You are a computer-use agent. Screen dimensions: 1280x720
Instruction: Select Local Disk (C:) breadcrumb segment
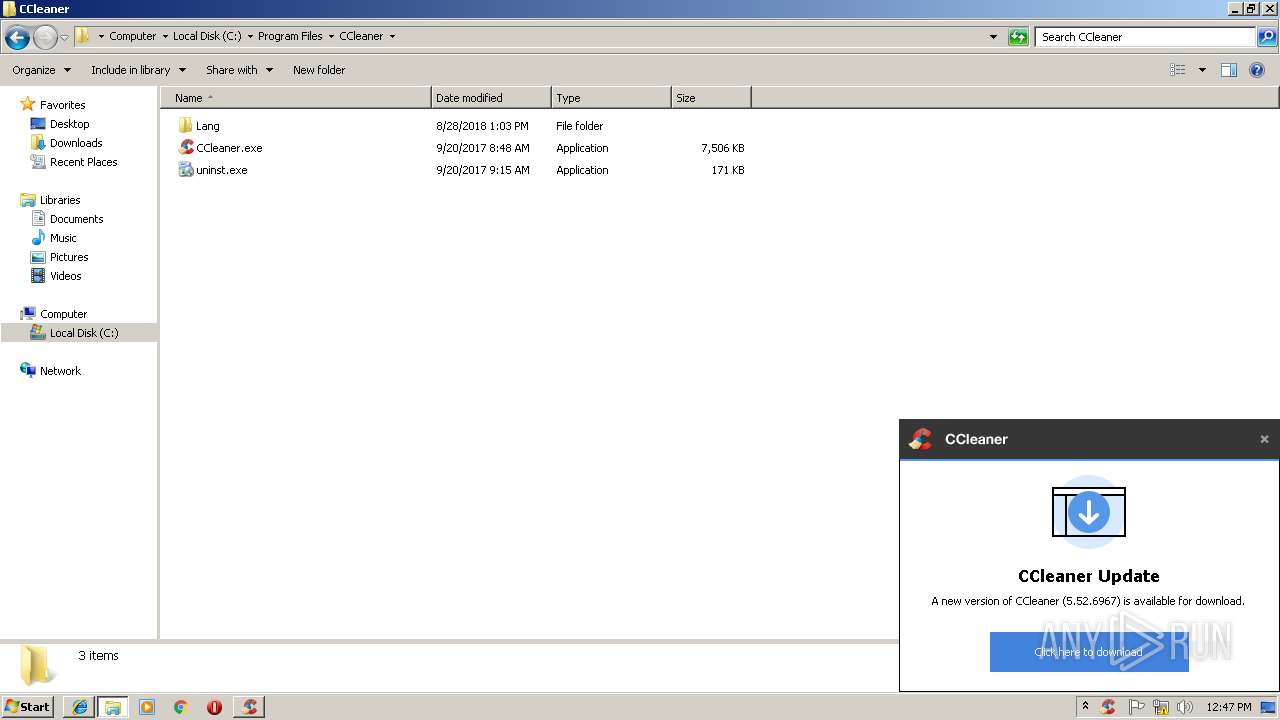(207, 36)
